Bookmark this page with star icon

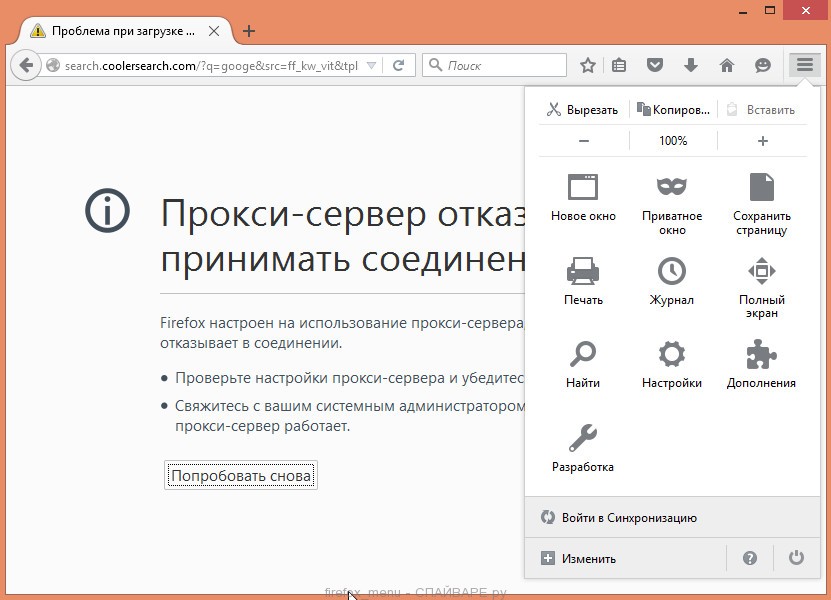coord(587,65)
